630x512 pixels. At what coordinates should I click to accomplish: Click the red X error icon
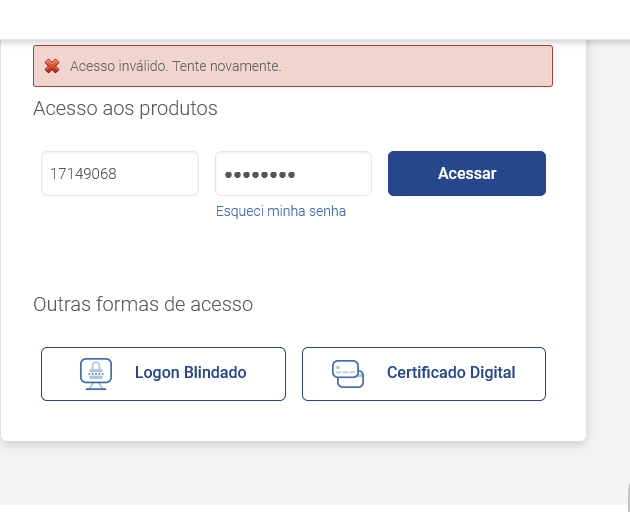pos(52,66)
